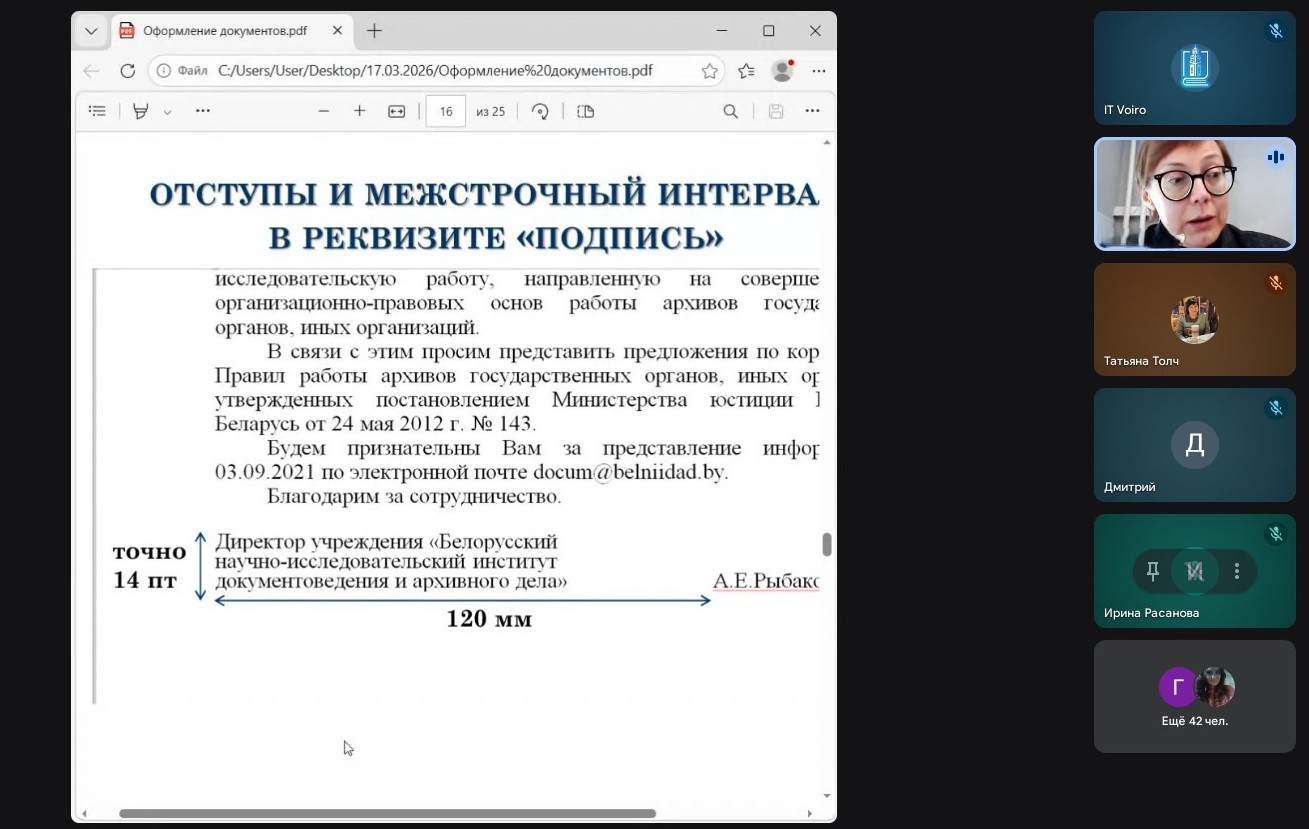The height and width of the screenshot is (829, 1309).
Task: Open a new browser tab
Action: 374,31
